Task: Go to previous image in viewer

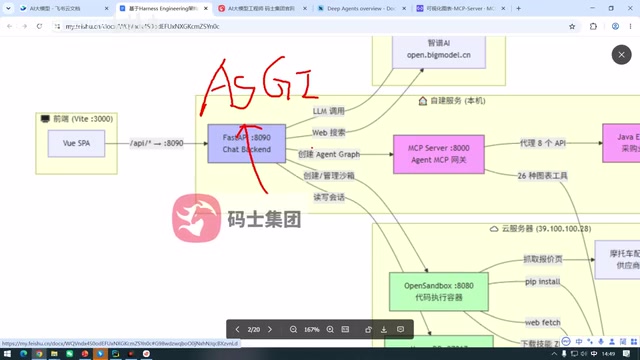Action: 237,329
